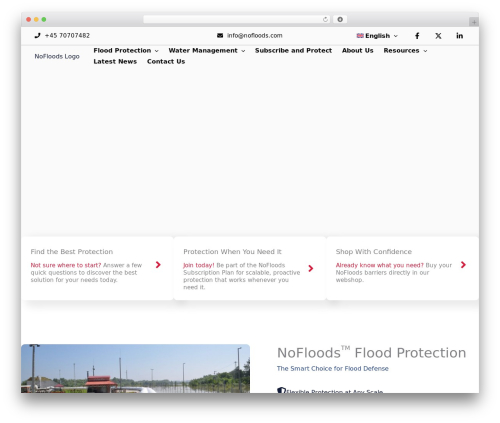Open the X (Twitter) social icon
The height and width of the screenshot is (423, 500).
pos(438,36)
